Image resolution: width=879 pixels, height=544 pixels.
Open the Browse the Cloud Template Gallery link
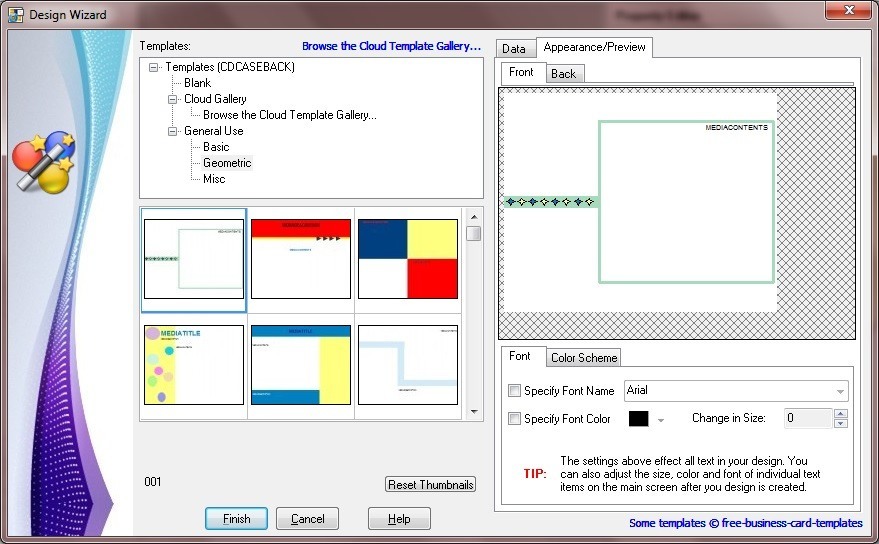[x=391, y=46]
